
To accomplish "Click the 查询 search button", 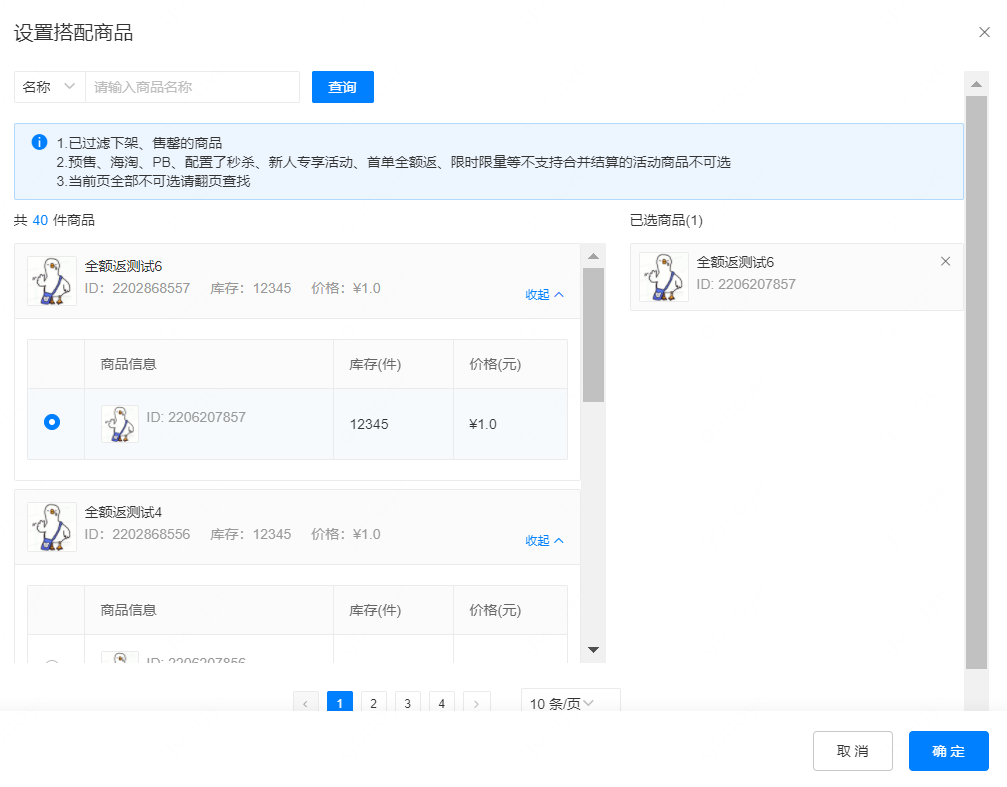I will (x=342, y=87).
